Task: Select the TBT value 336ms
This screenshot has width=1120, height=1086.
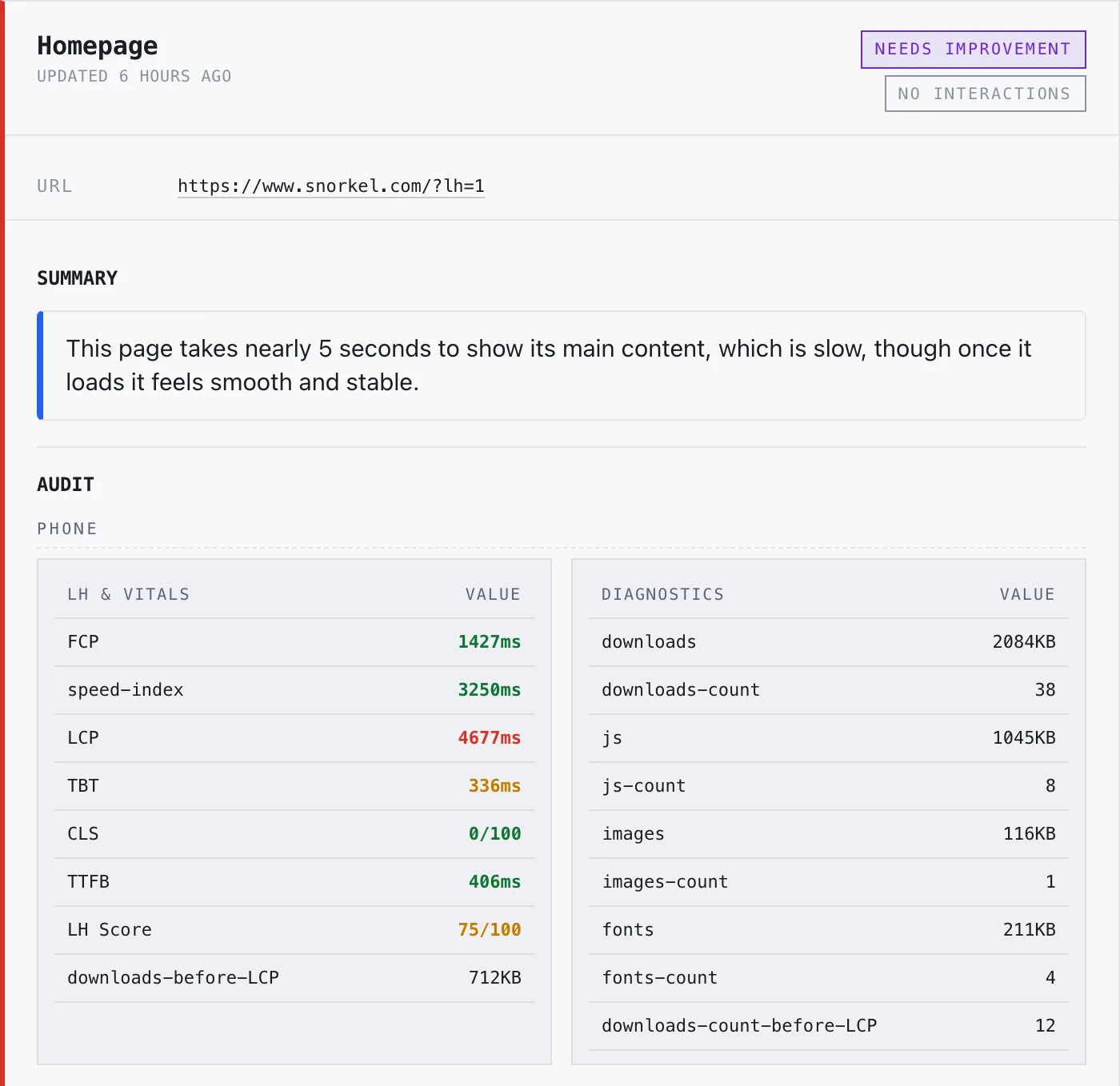Action: point(494,786)
